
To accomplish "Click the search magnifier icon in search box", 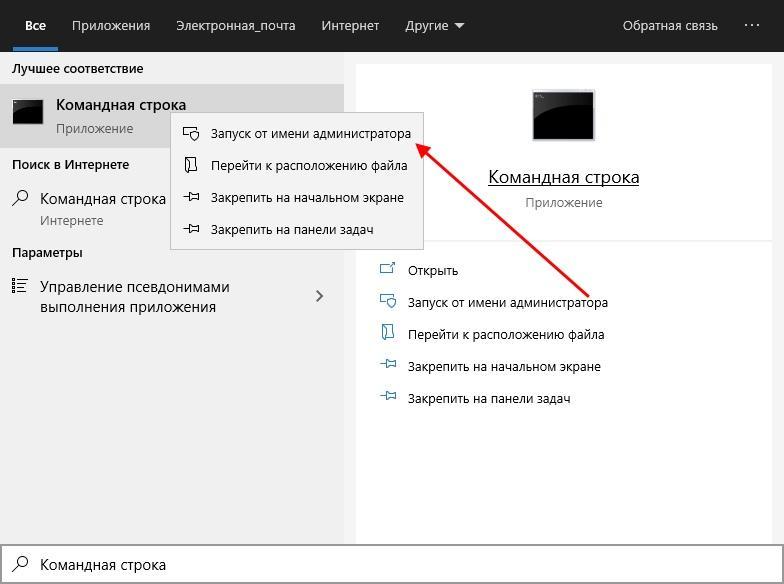I will [20, 564].
